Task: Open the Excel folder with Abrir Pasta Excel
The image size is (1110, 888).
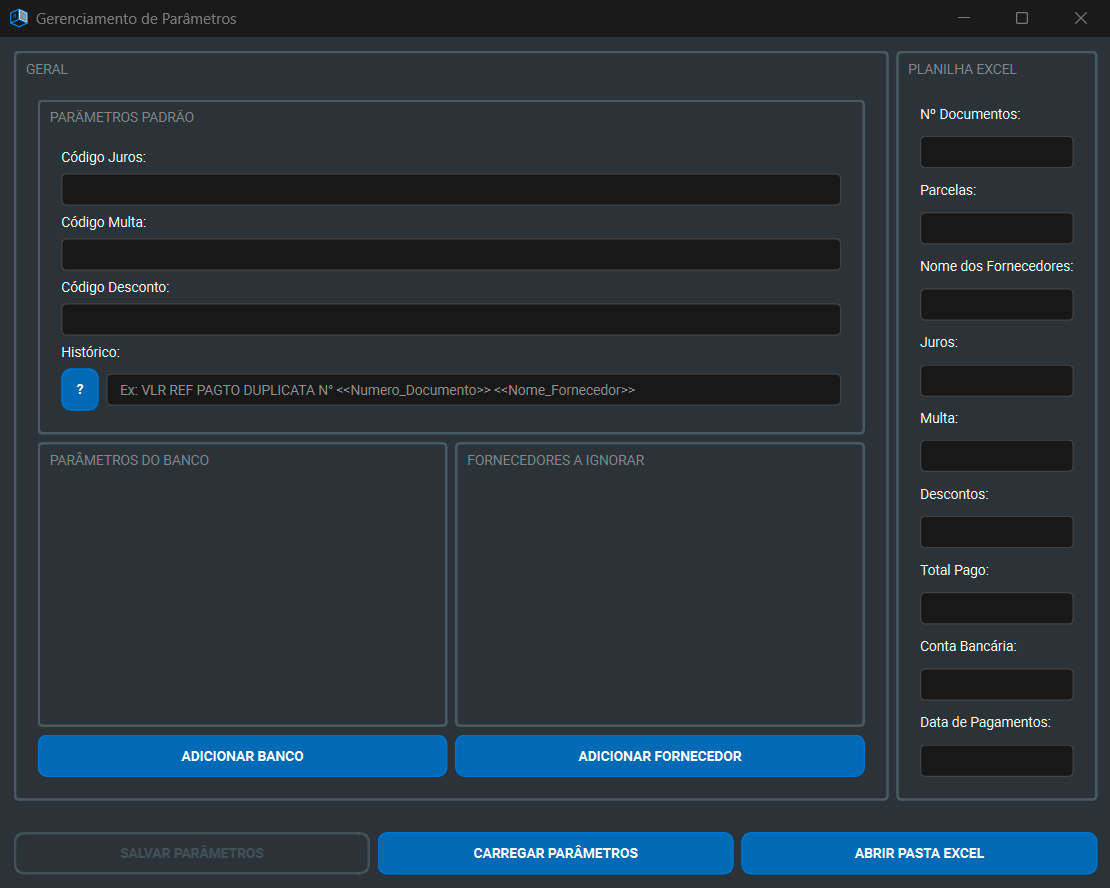Action: [x=919, y=853]
